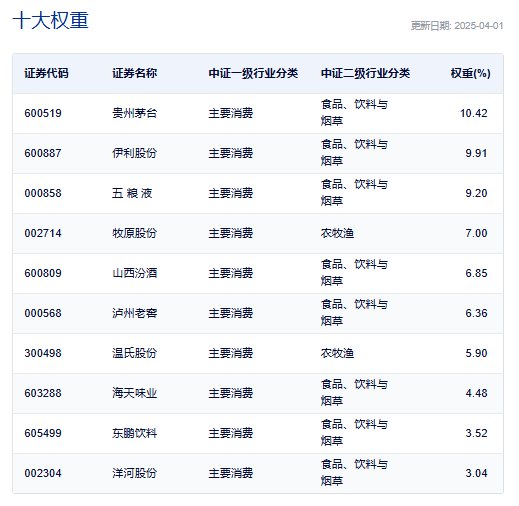Select stock code 000858
Screen dimensions: 519x506
(x=43, y=193)
